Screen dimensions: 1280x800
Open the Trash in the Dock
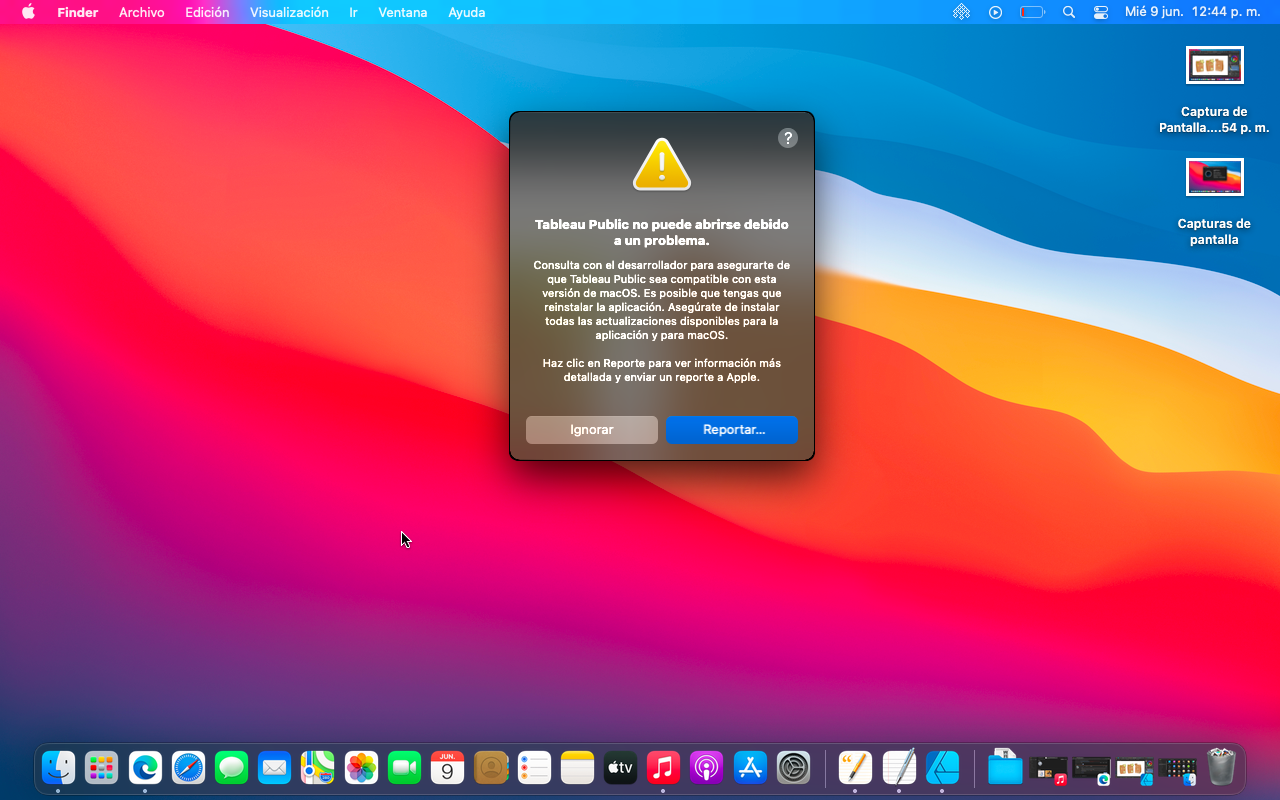coord(1221,768)
